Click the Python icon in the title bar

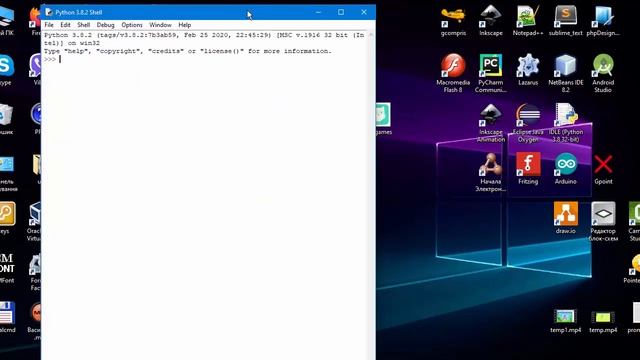pos(49,12)
